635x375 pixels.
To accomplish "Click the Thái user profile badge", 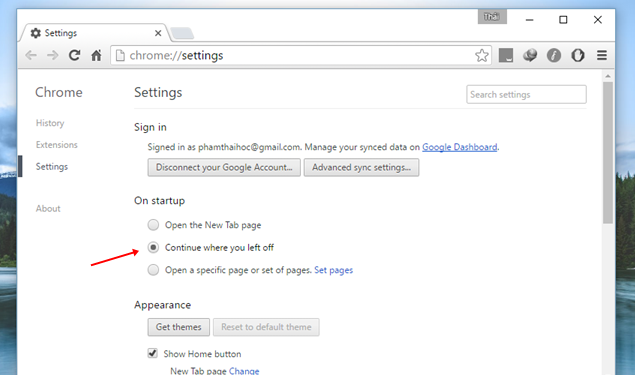I will pyautogui.click(x=492, y=17).
